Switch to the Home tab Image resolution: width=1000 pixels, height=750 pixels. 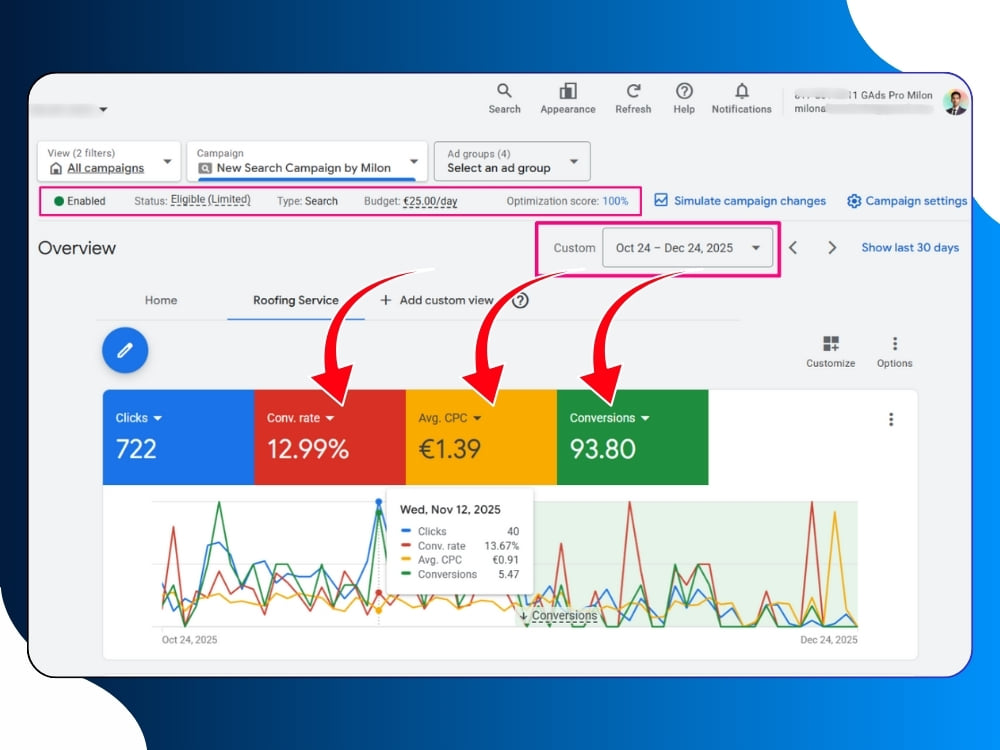pyautogui.click(x=161, y=300)
